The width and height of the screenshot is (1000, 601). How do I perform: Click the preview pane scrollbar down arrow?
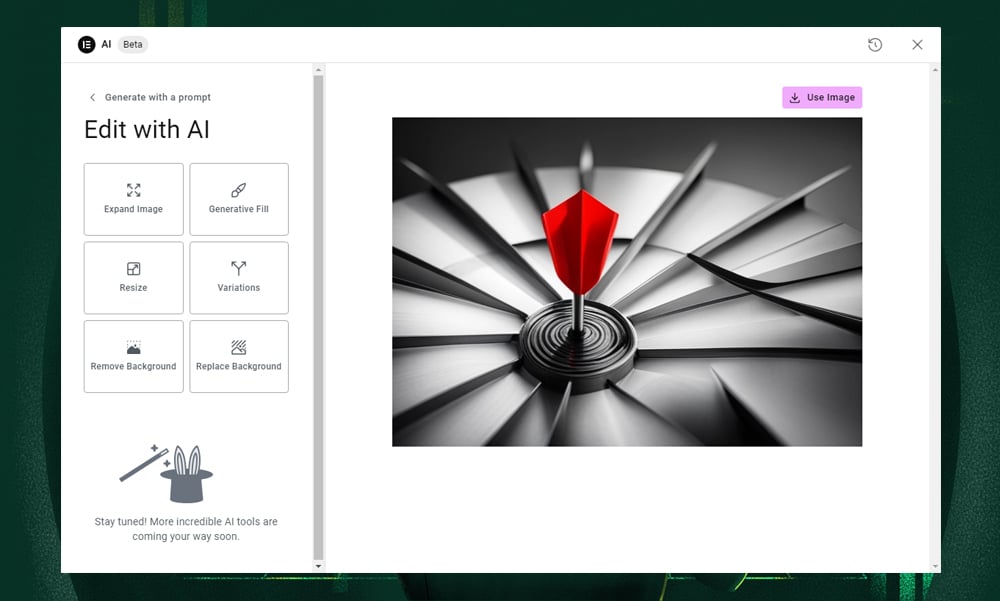click(x=935, y=566)
